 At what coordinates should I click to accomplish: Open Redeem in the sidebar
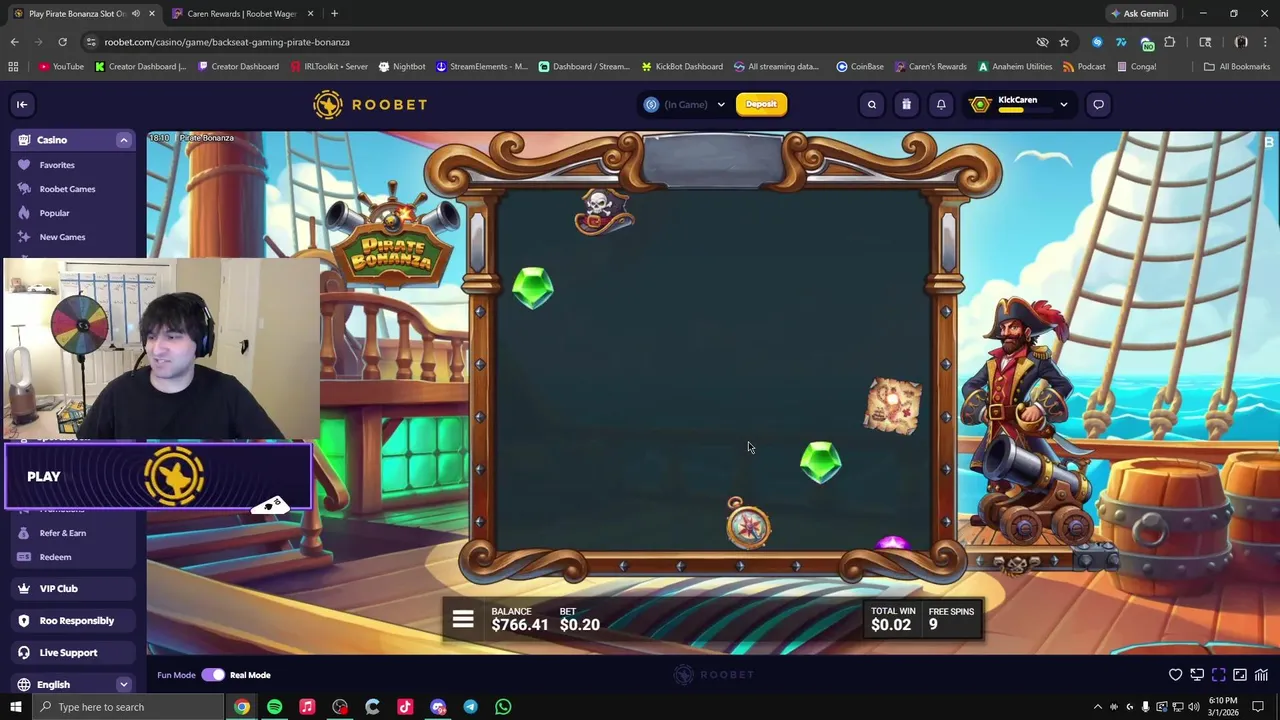(55, 557)
